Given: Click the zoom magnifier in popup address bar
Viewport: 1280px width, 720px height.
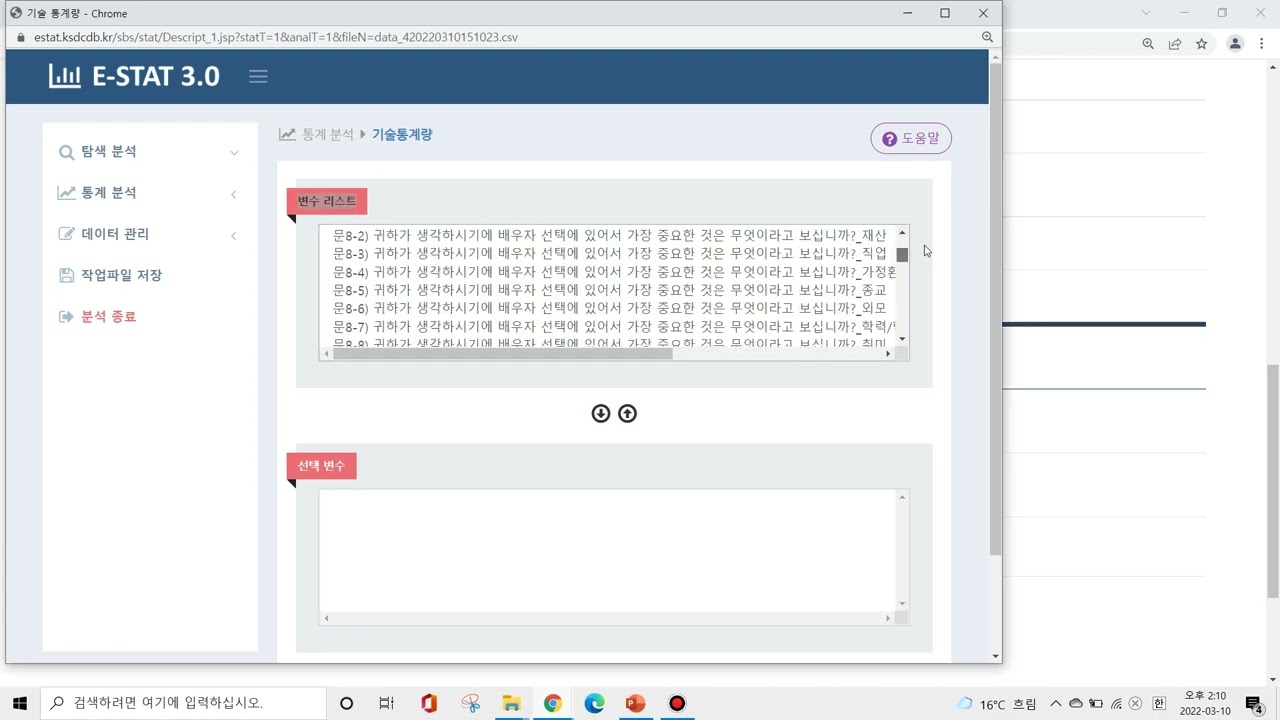Looking at the screenshot, I should click(x=987, y=37).
